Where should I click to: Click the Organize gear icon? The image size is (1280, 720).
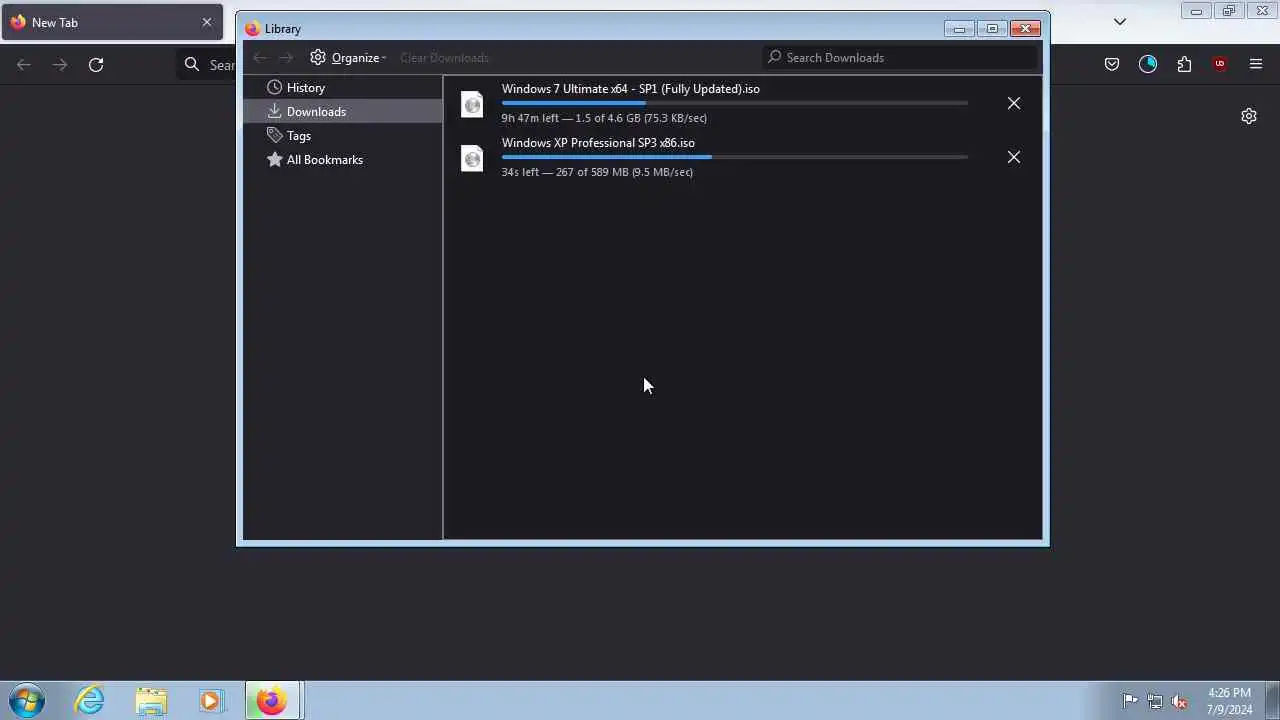point(318,58)
